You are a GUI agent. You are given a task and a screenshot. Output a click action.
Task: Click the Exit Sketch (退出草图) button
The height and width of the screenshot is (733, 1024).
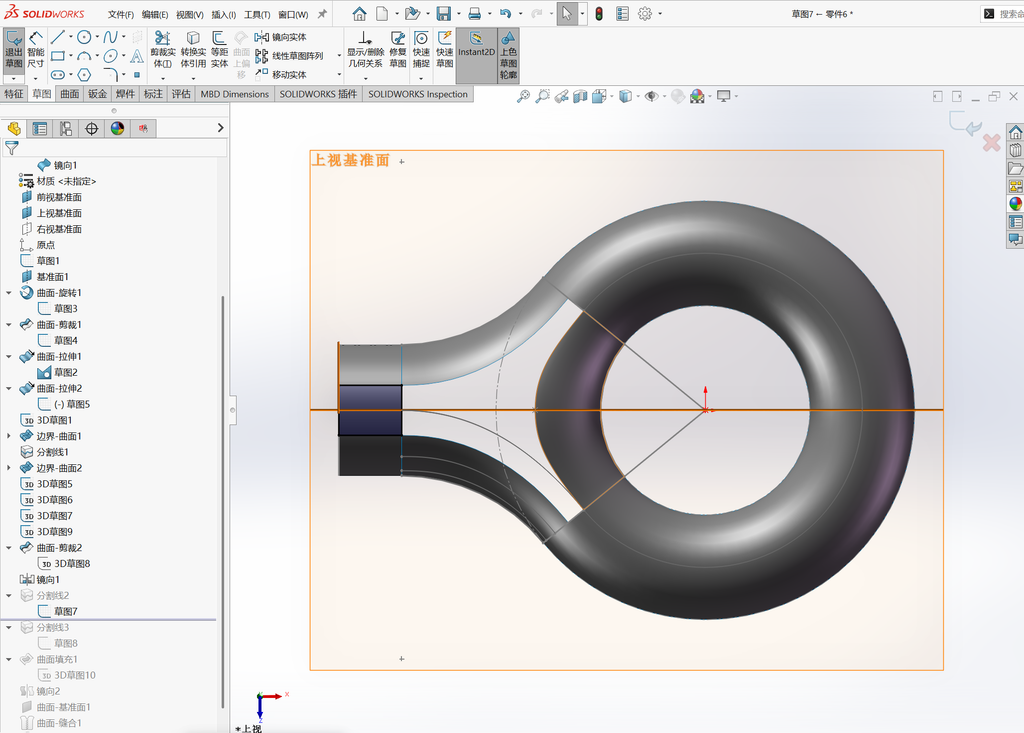click(x=14, y=50)
